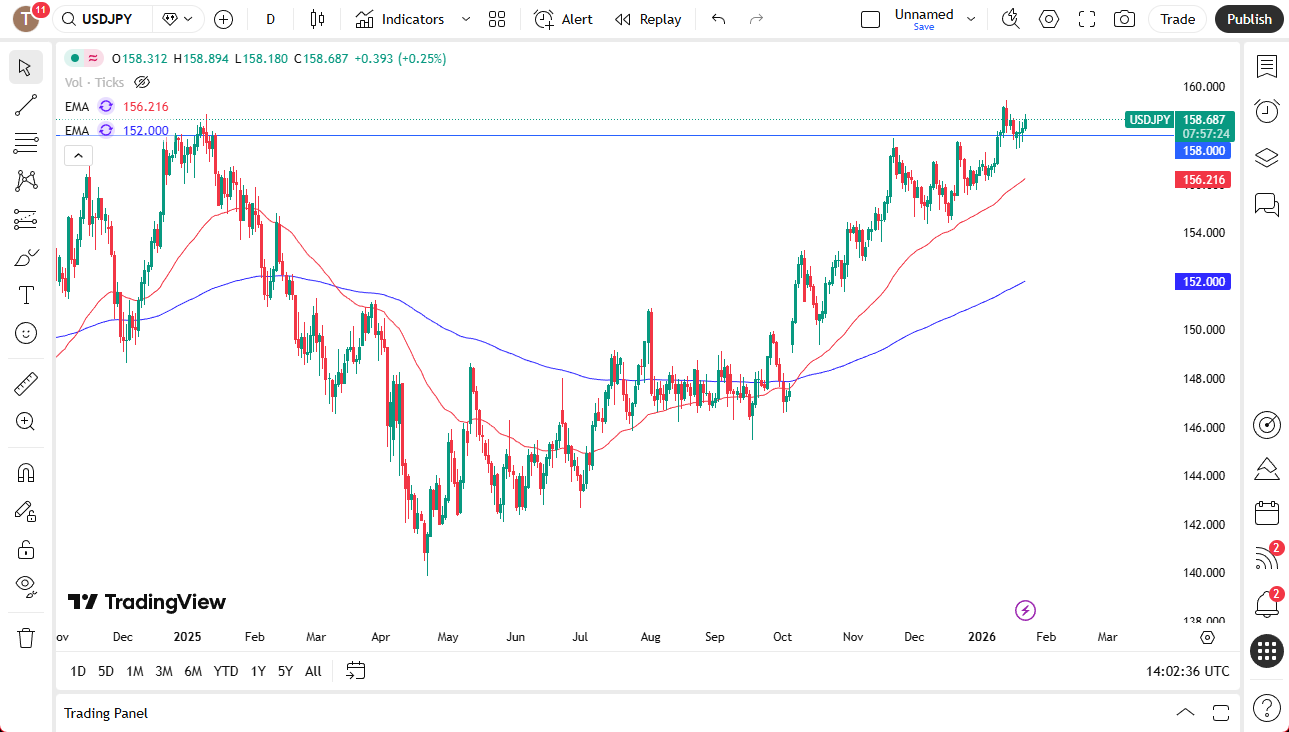The image size is (1289, 732).
Task: Select the Trend Line tool
Action: [25, 105]
